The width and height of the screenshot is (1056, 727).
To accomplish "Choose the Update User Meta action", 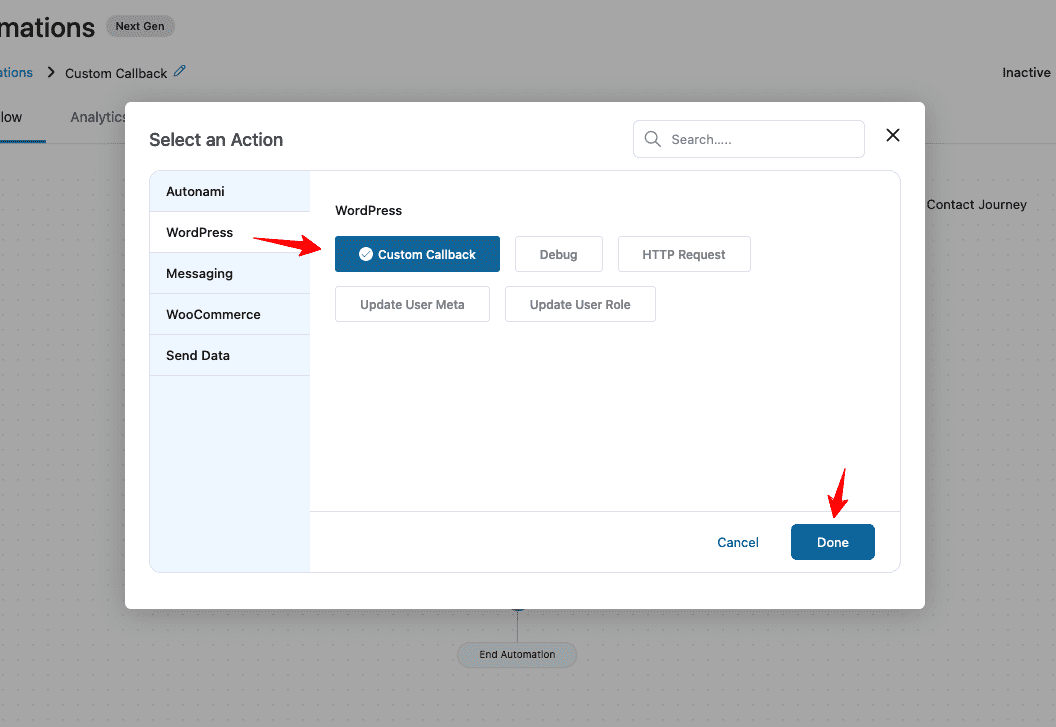I will pos(412,303).
